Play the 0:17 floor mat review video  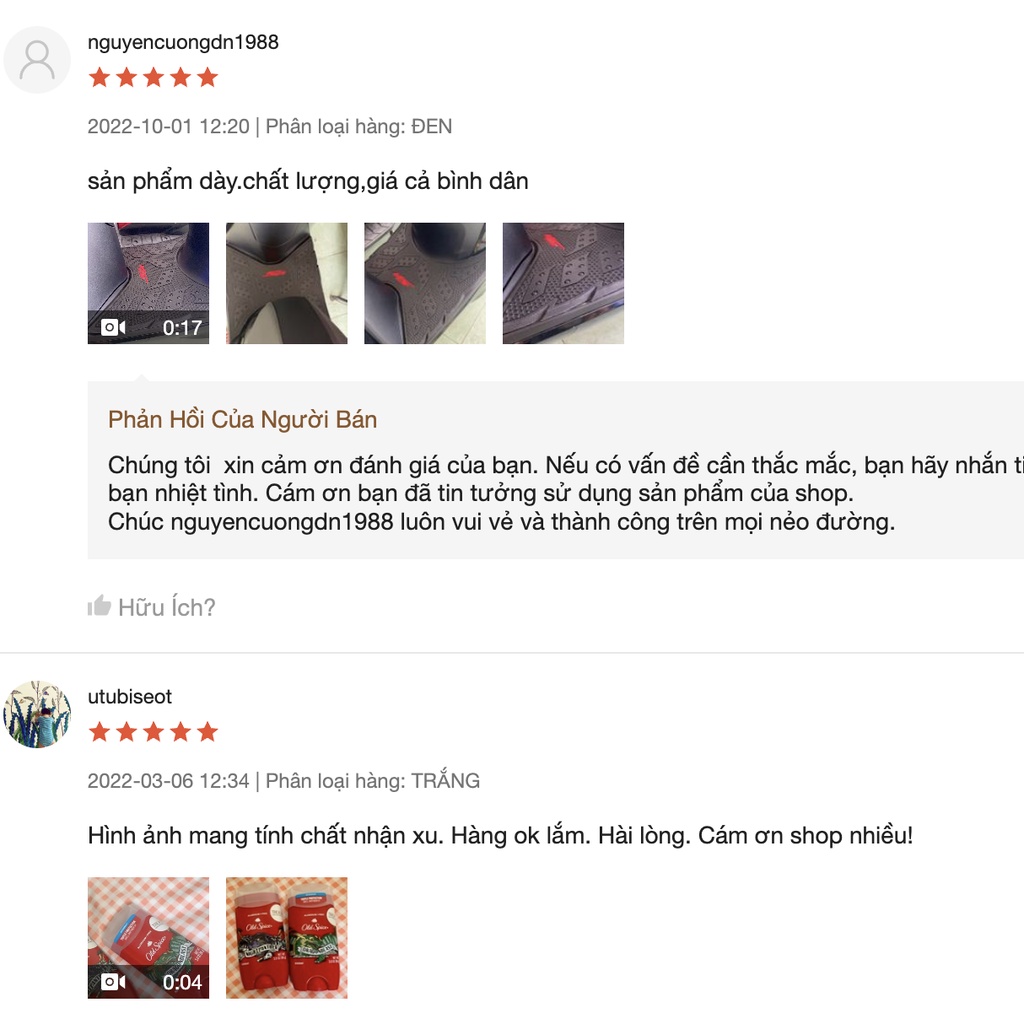pyautogui.click(x=148, y=283)
